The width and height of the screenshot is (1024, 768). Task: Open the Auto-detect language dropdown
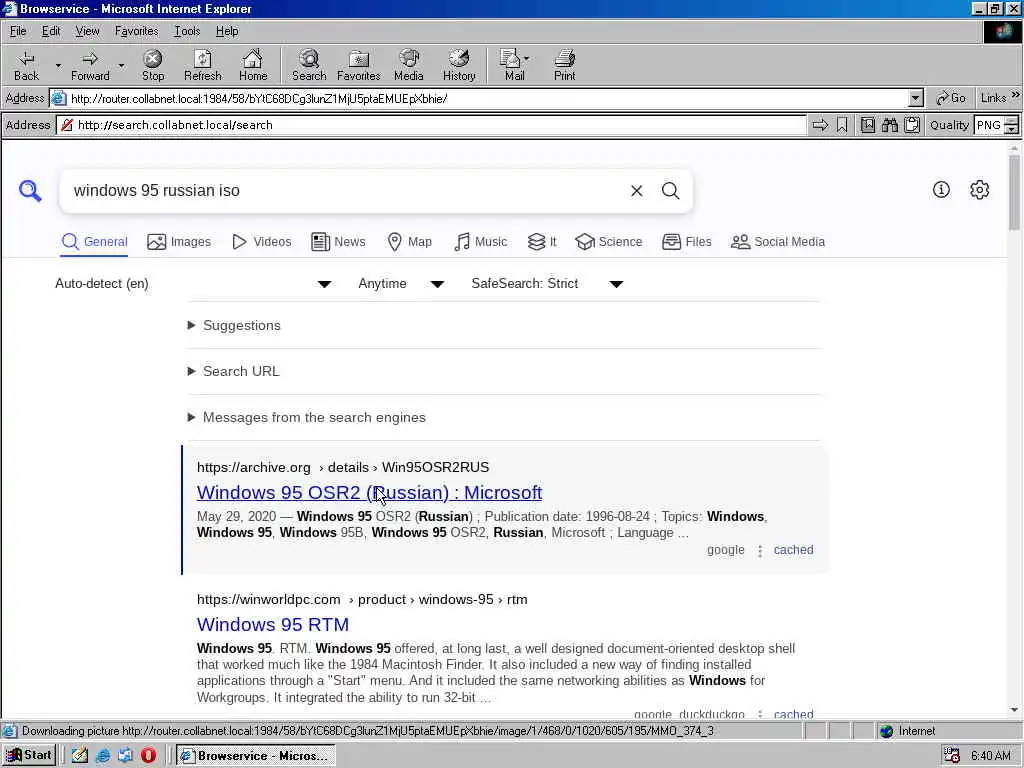(x=192, y=283)
